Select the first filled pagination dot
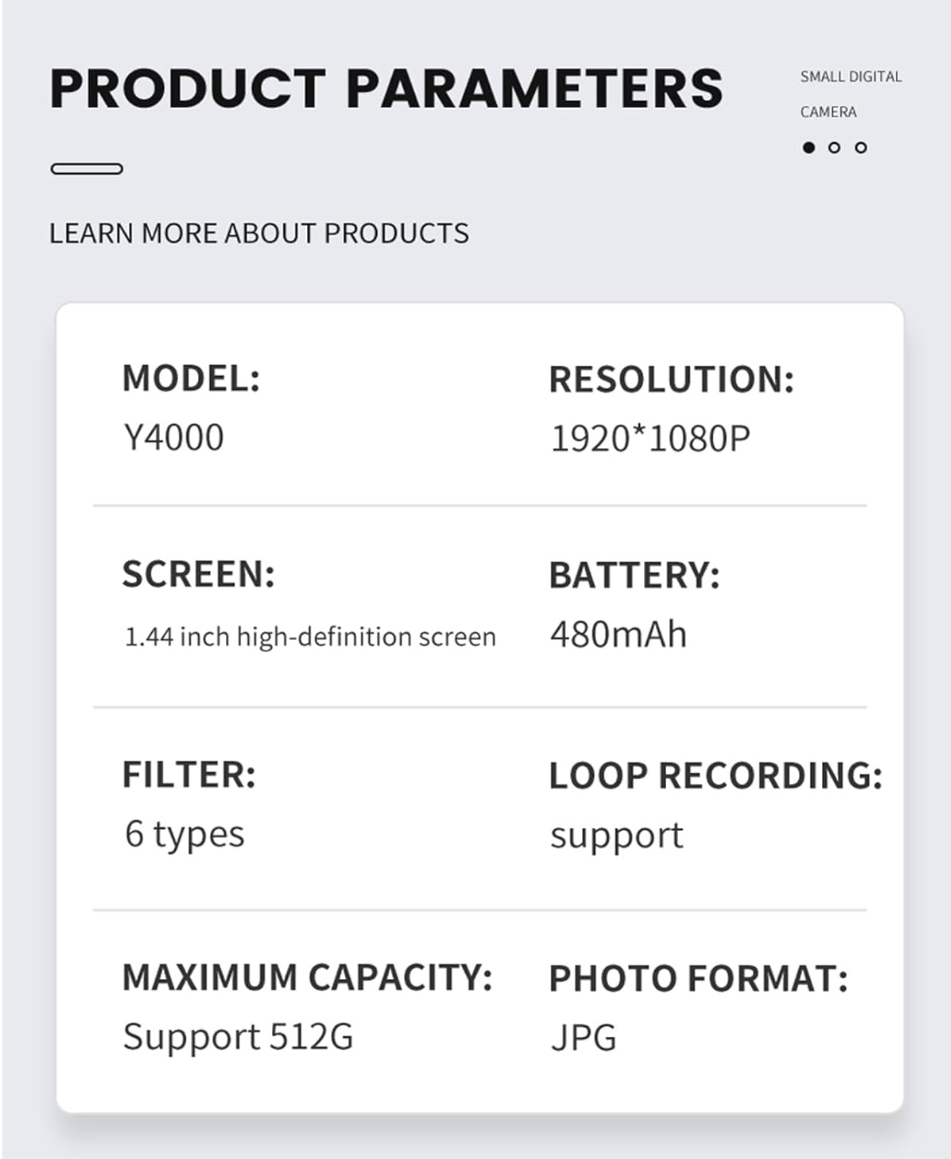Image resolution: width=951 pixels, height=1159 pixels. 809,148
